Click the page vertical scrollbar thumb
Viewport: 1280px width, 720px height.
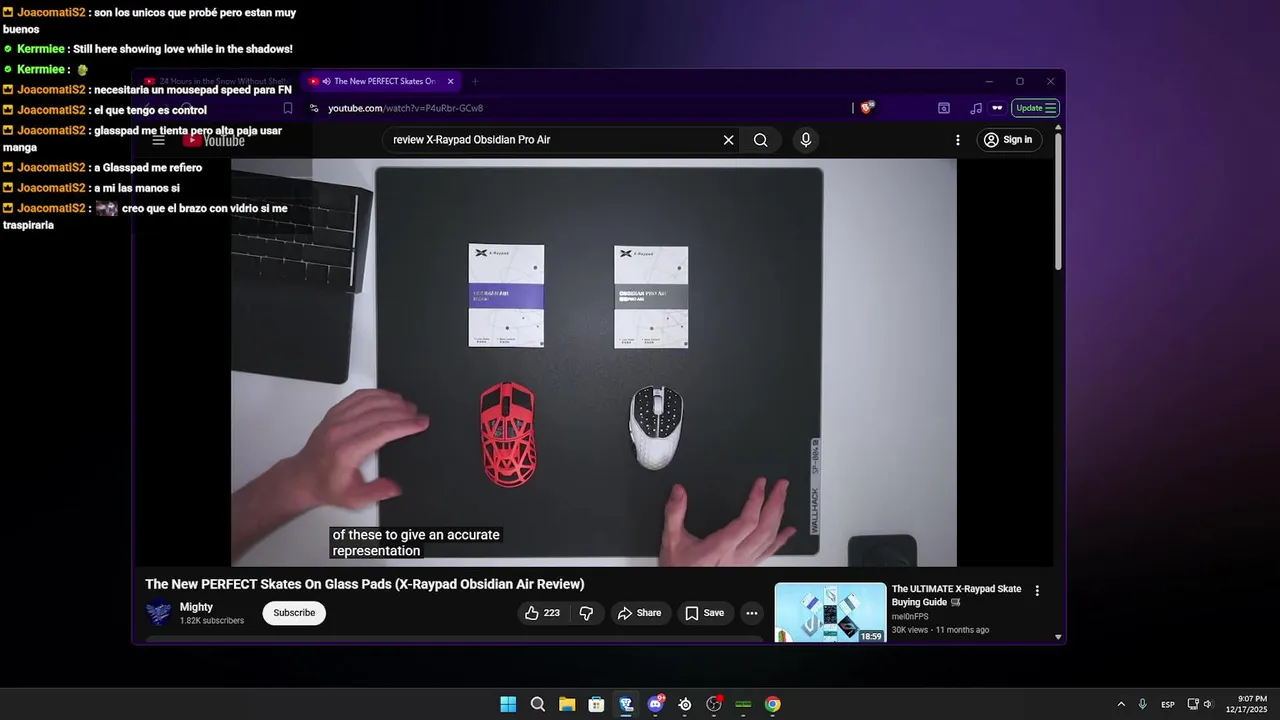(x=1059, y=200)
